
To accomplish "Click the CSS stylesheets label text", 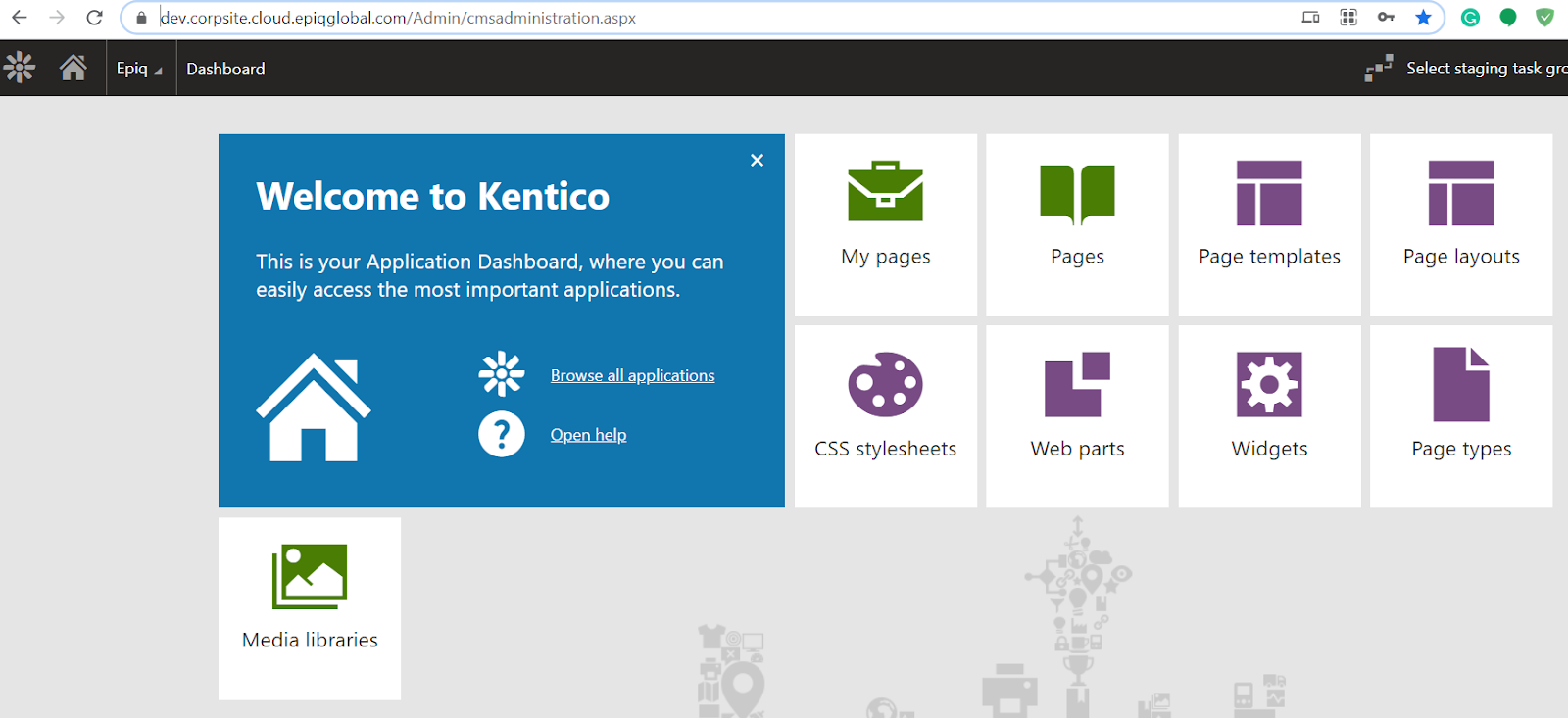I will click(886, 449).
